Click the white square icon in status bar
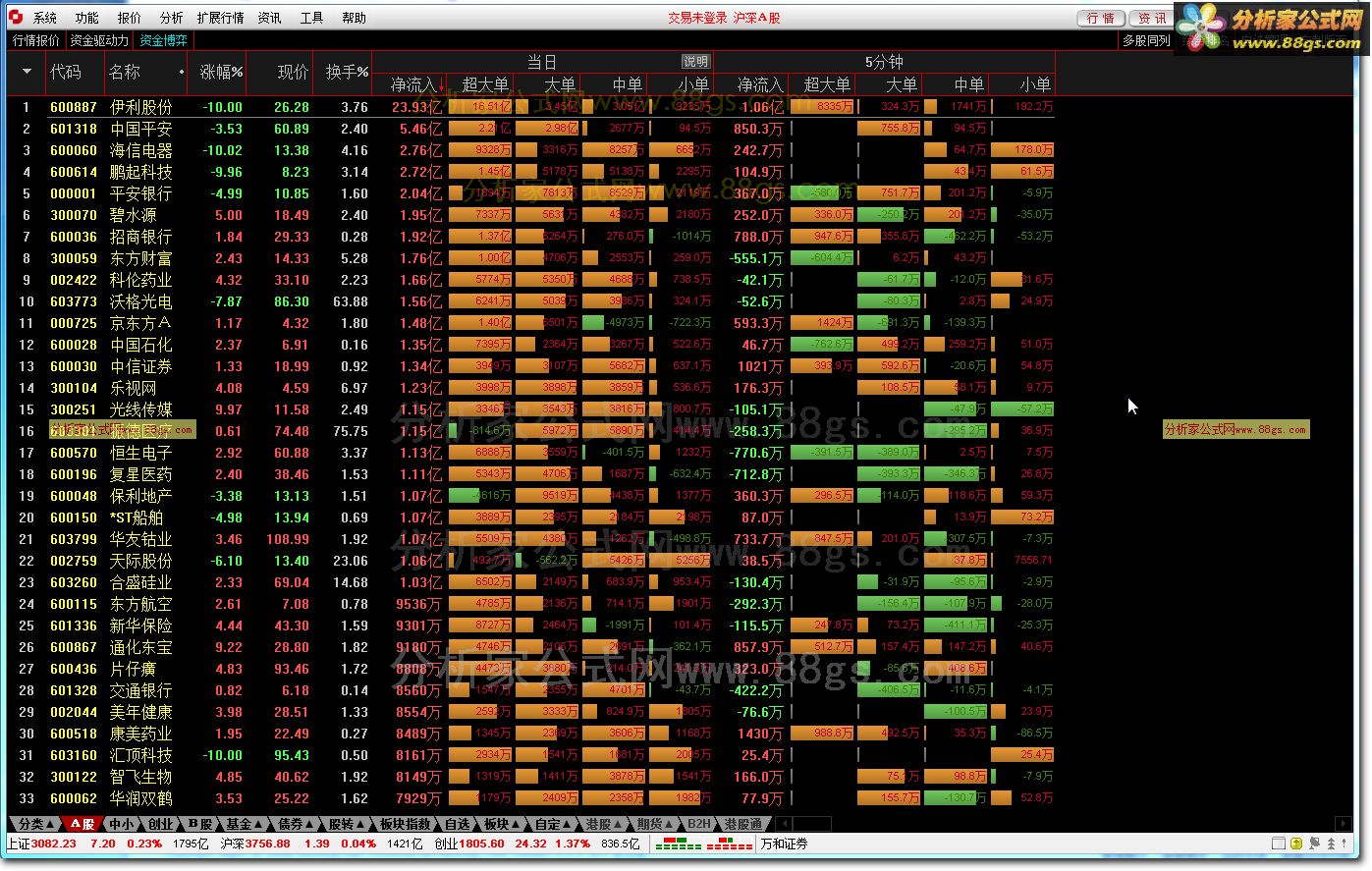 (1278, 844)
